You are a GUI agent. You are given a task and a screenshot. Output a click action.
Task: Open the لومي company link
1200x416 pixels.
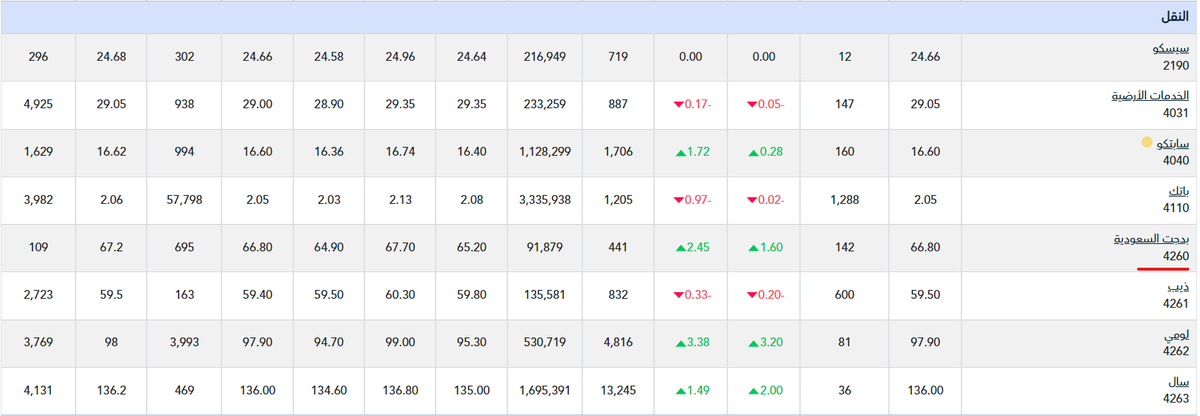coord(1178,333)
